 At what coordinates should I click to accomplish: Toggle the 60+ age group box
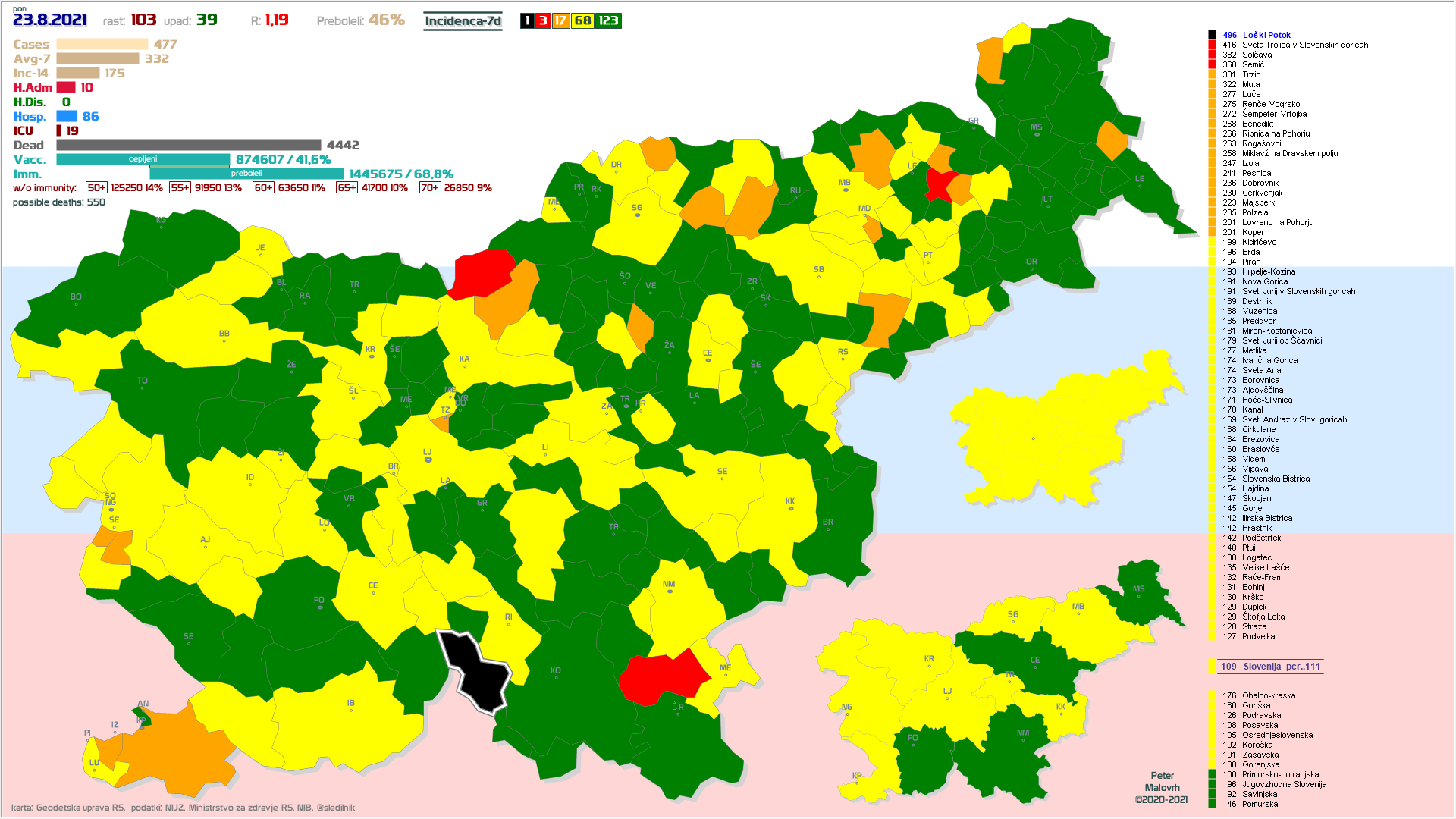point(263,188)
